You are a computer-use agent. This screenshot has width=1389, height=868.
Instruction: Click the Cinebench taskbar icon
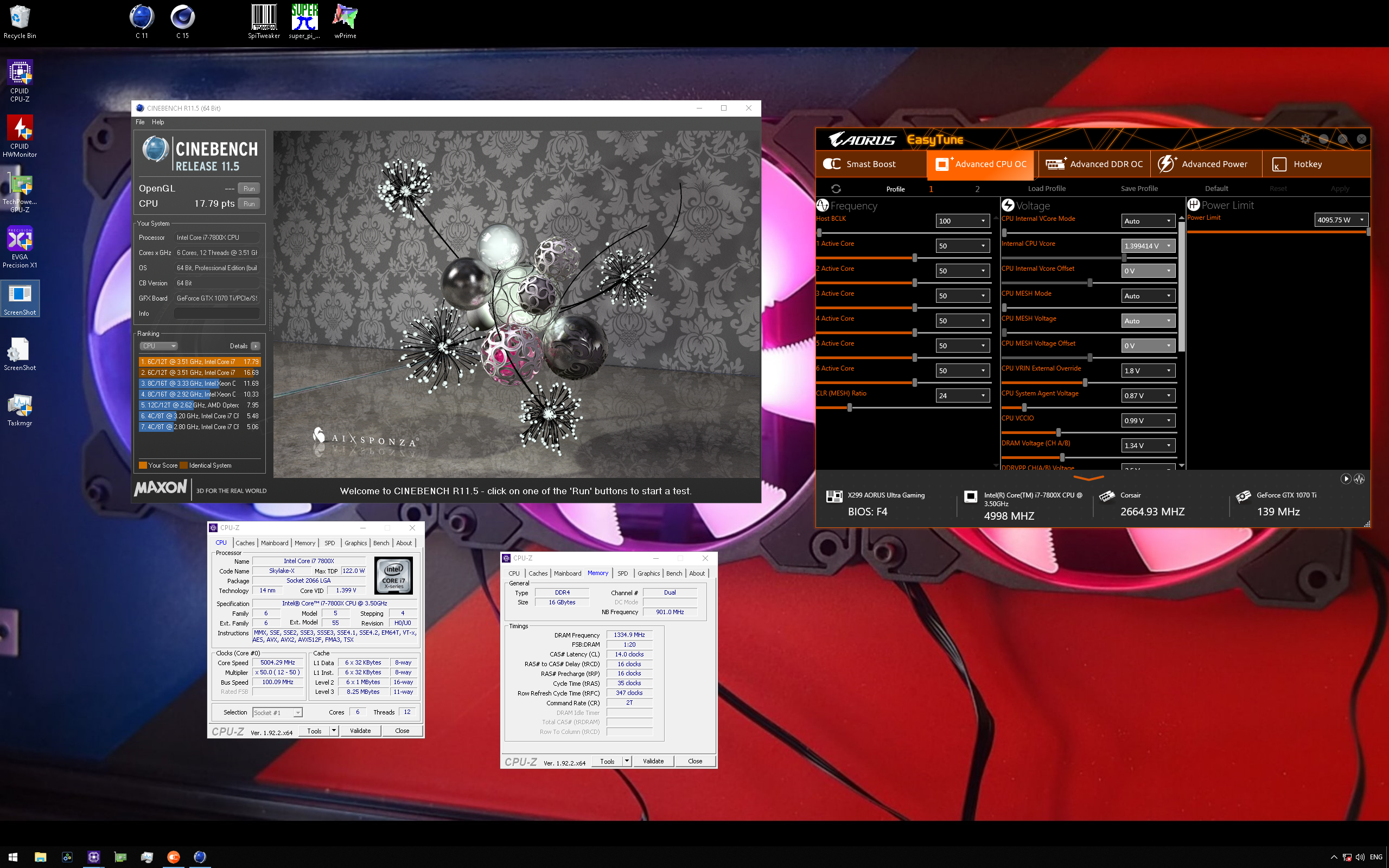pyautogui.click(x=200, y=857)
